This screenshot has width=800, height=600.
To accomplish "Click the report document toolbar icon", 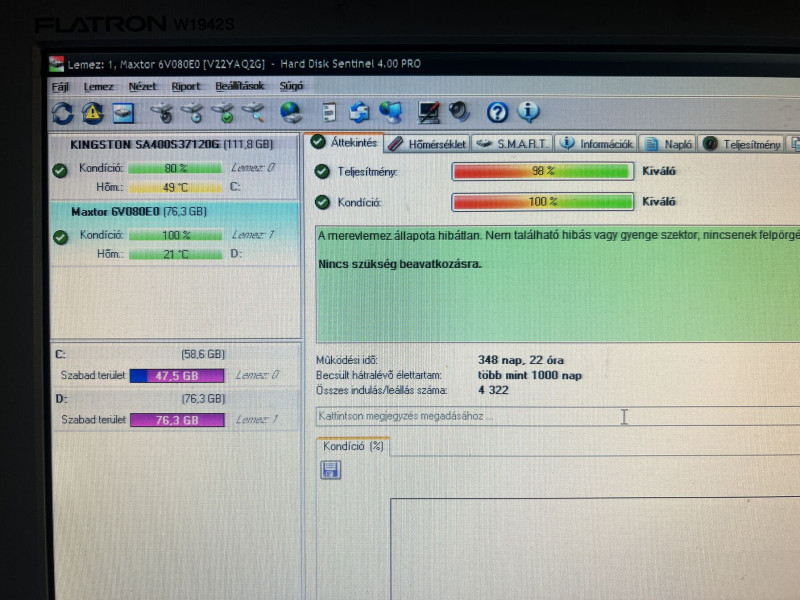I will click(329, 112).
